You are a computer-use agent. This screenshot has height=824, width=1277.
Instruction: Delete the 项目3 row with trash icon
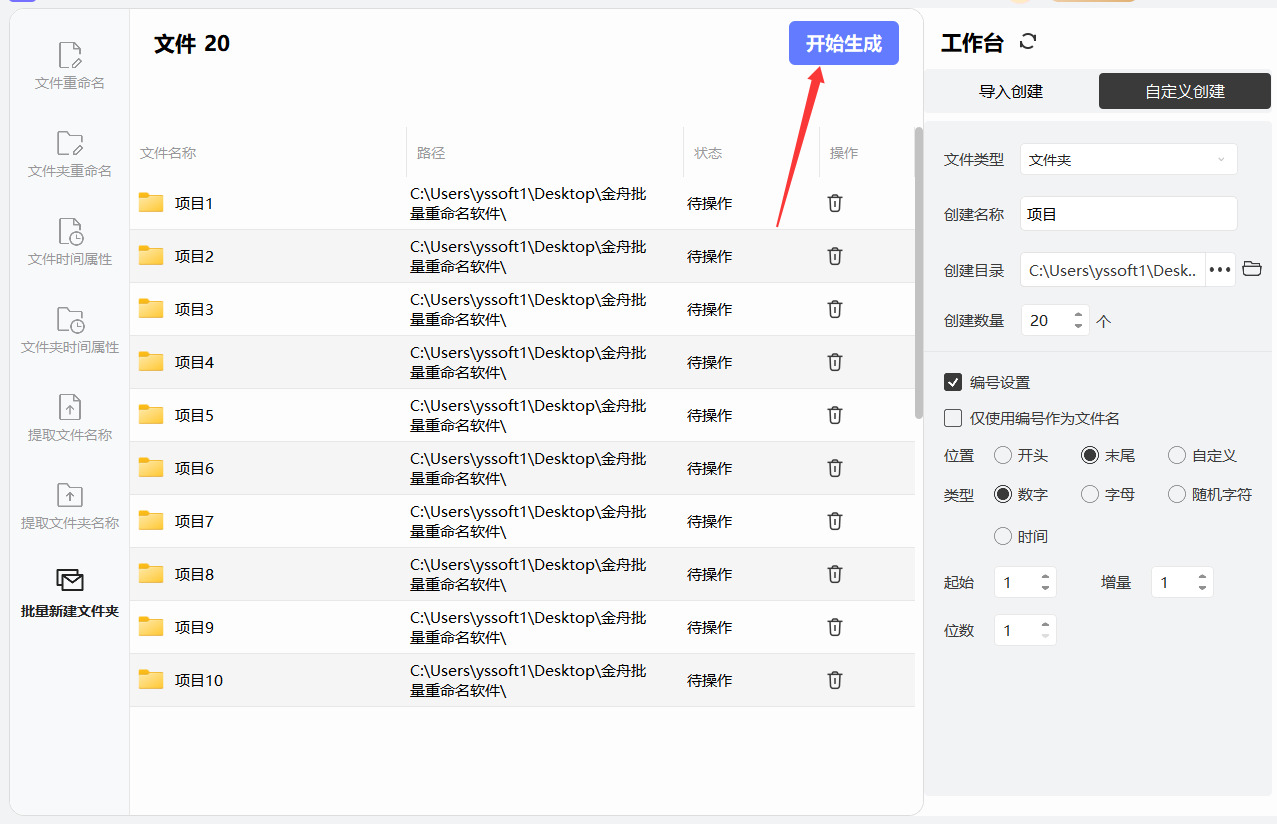point(835,309)
